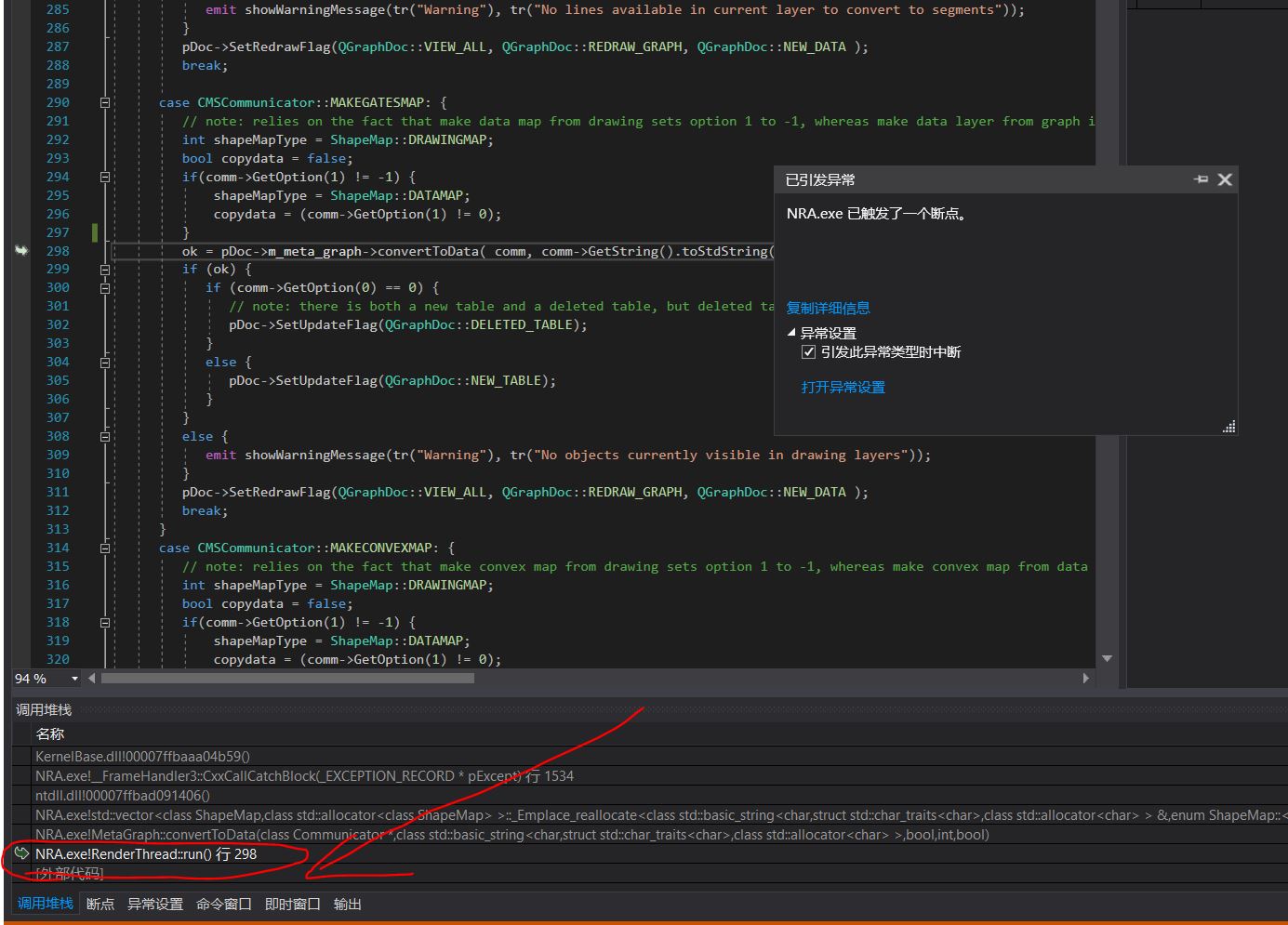1288x925 pixels.
Task: Switch to the 输出 tab
Action: click(x=347, y=904)
